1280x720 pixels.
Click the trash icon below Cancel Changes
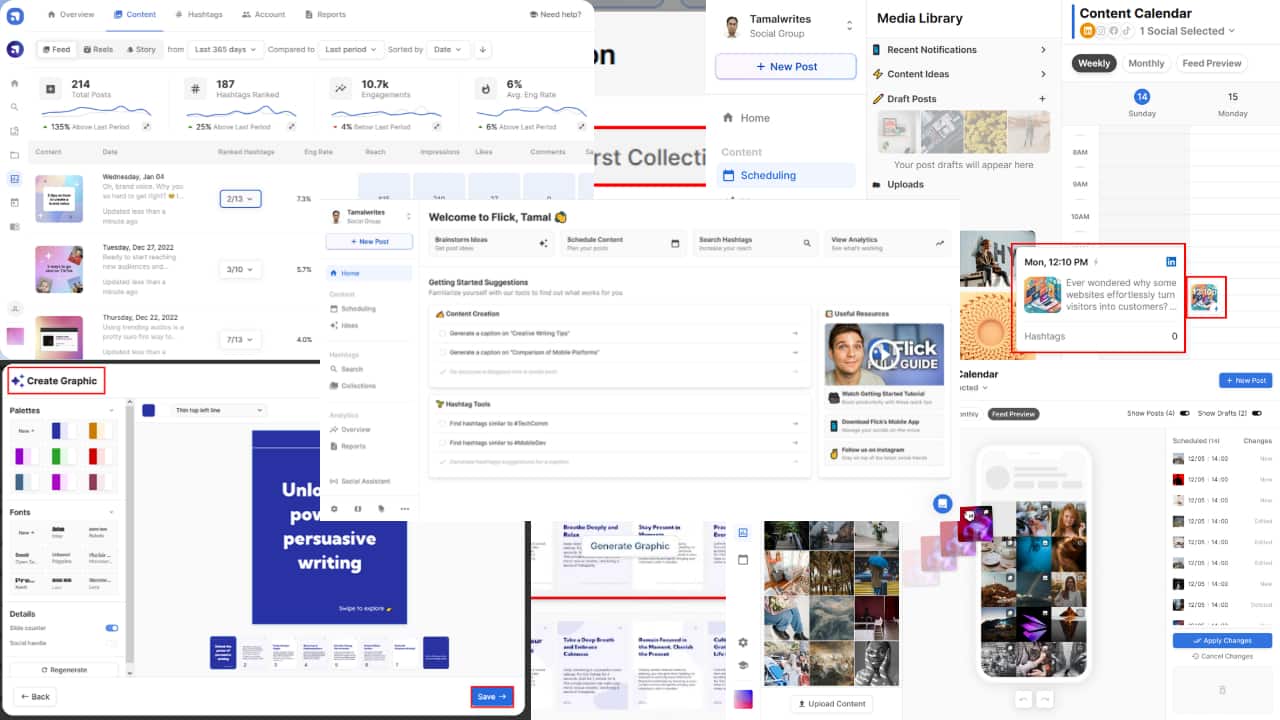tap(1222, 690)
